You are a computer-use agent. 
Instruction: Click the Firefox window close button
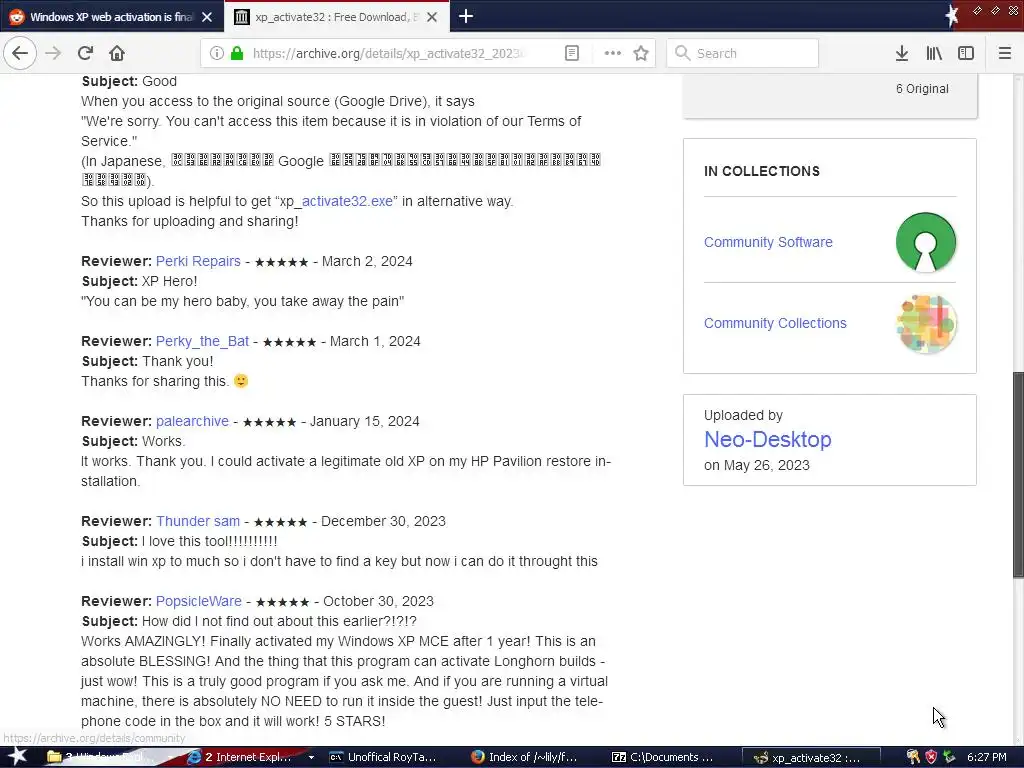click(1013, 10)
